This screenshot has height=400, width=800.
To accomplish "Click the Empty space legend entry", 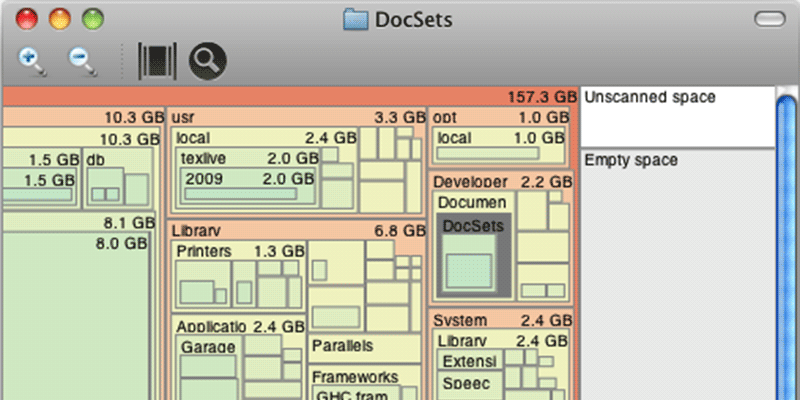I will pyautogui.click(x=632, y=160).
